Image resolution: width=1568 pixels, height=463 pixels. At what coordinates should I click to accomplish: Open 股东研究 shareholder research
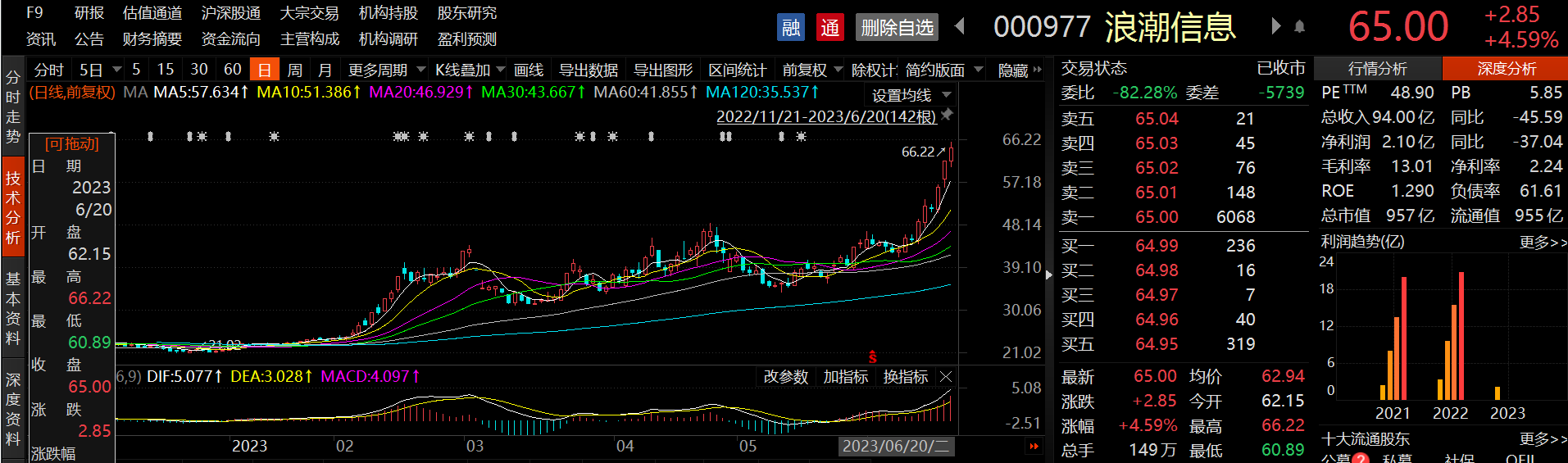click(x=466, y=13)
